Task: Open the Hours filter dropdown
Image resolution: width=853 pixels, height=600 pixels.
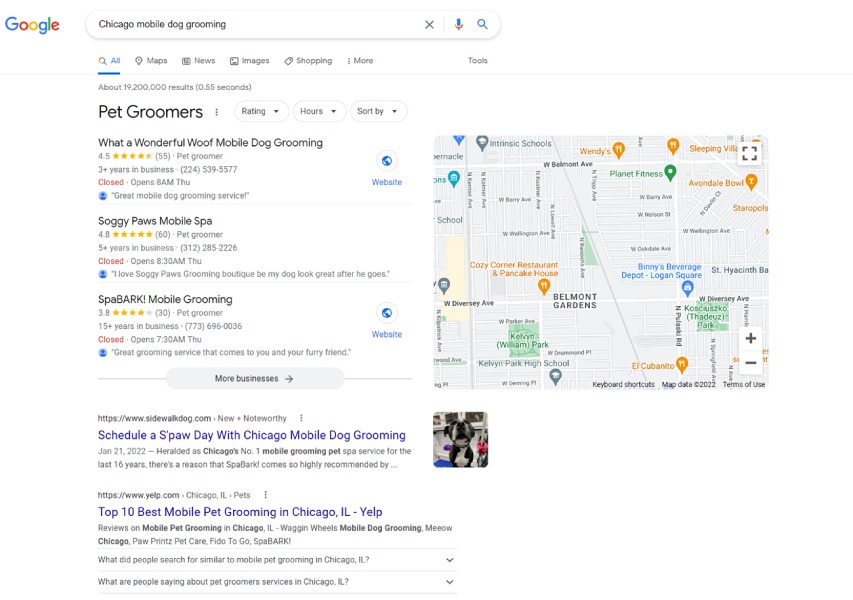Action: (319, 112)
